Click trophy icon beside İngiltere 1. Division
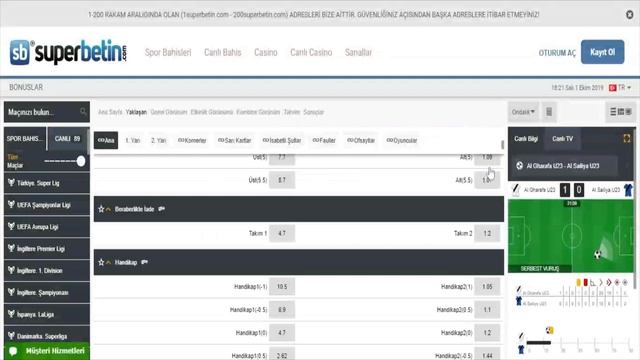This screenshot has width=640, height=360. [11, 270]
